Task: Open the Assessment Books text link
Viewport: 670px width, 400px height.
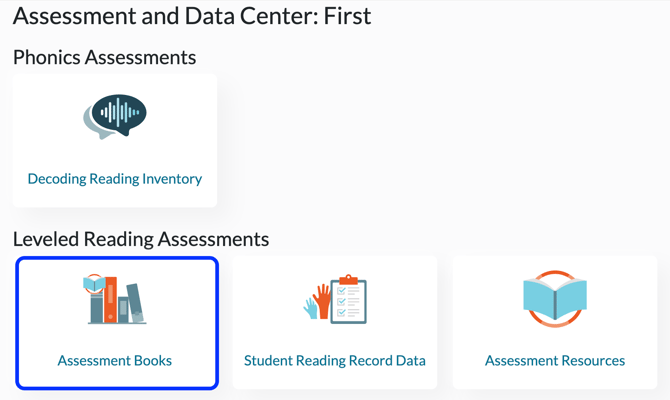Action: click(x=115, y=361)
